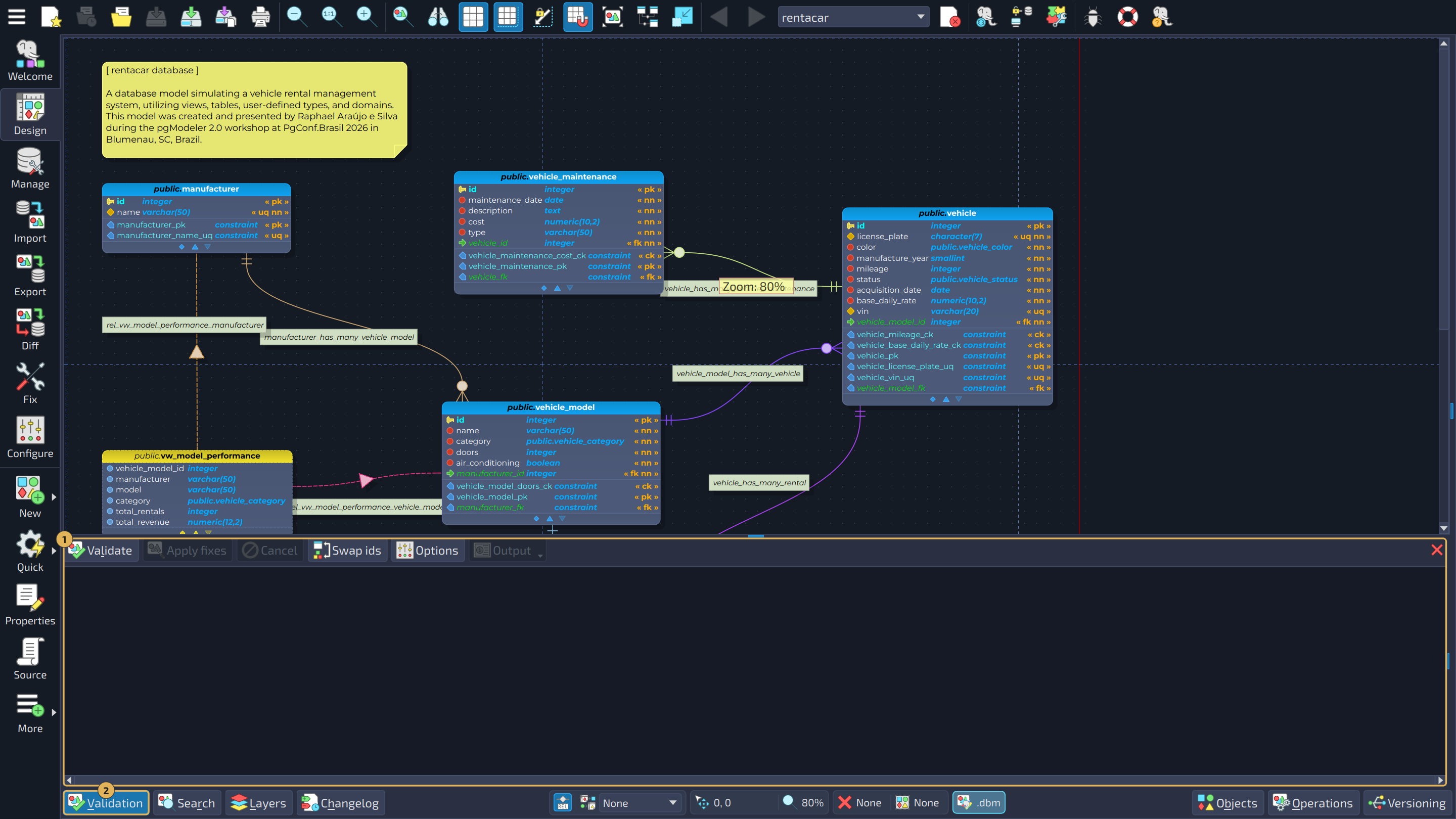Viewport: 1456px width, 819px height.
Task: Toggle the page delimiters button
Action: pyautogui.click(x=508, y=17)
